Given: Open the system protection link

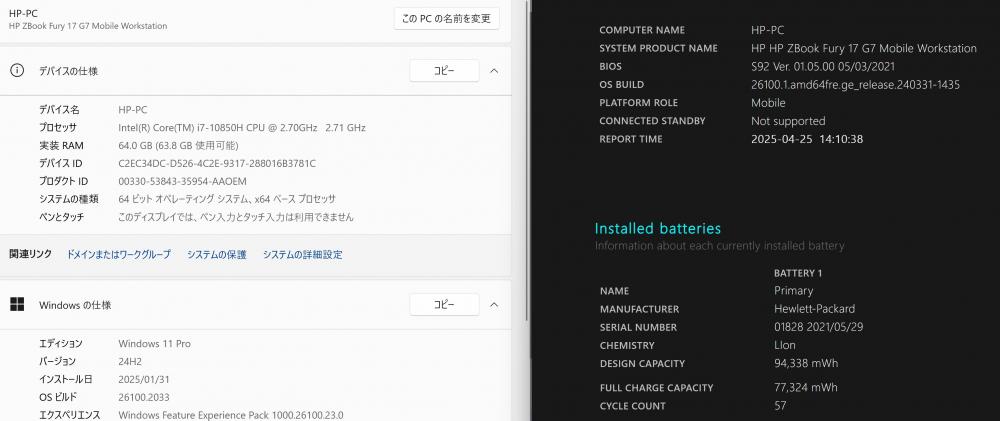Looking at the screenshot, I should point(217,255).
